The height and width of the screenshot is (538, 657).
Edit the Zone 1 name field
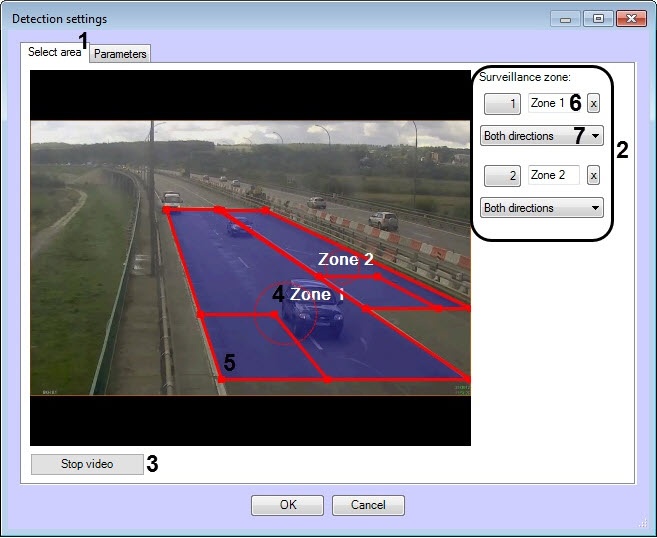click(x=554, y=103)
